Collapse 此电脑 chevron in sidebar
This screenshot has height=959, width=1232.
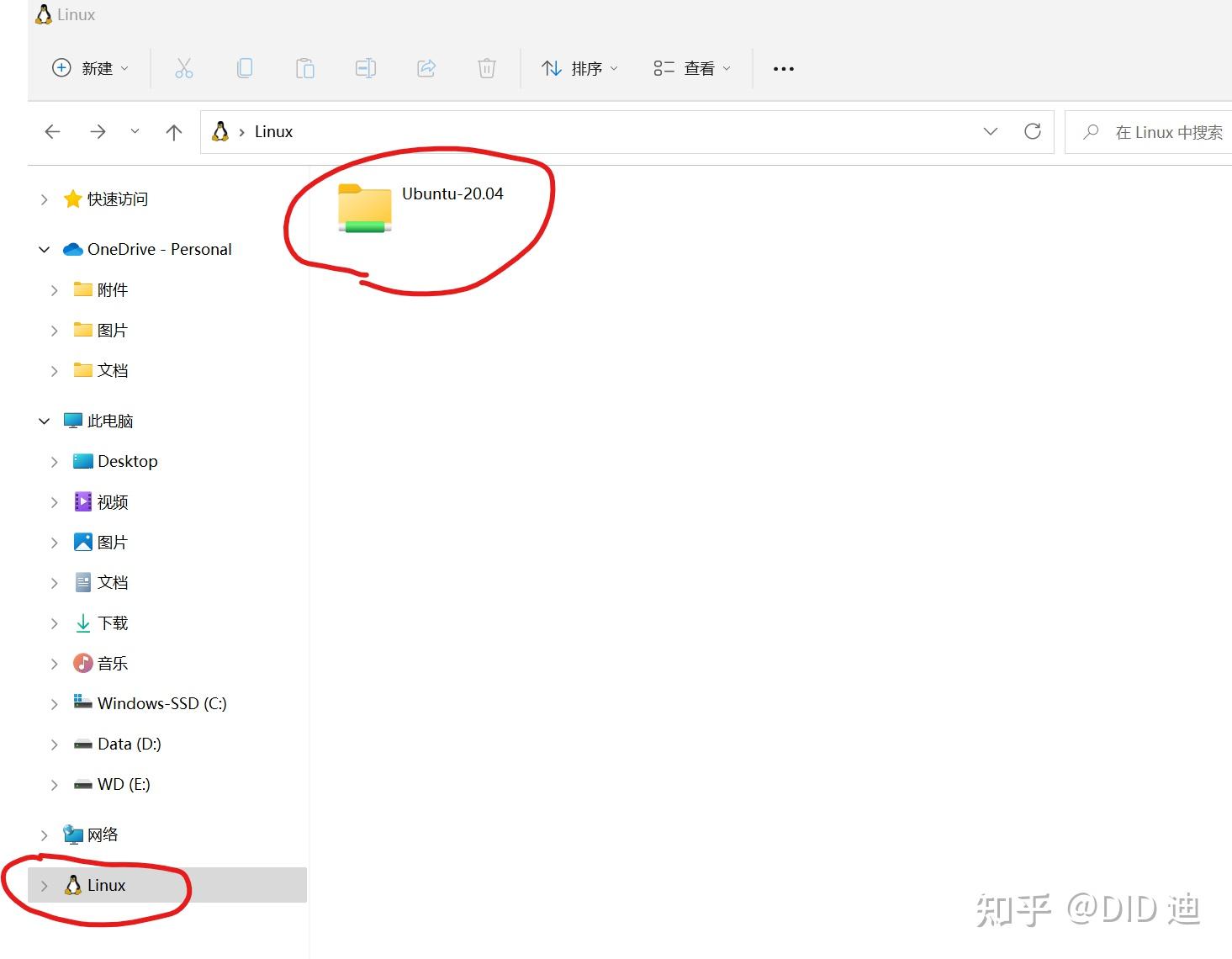(x=44, y=421)
